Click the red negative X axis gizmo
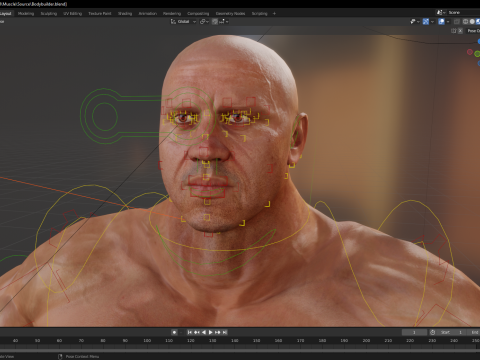This screenshot has height=360, width=480. click(x=470, y=52)
